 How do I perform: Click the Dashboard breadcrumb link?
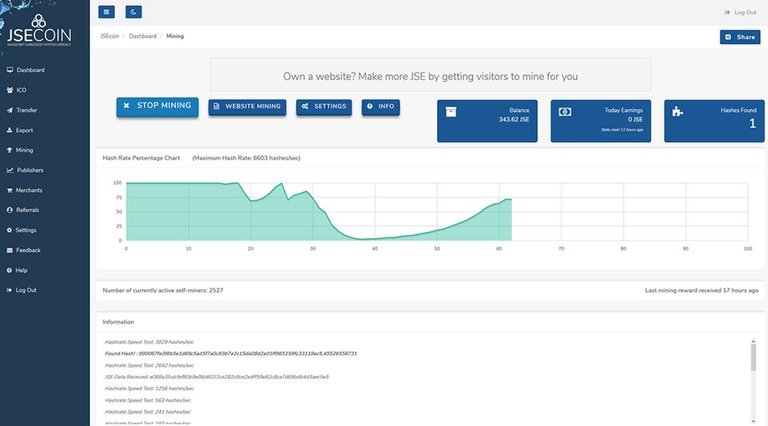pyautogui.click(x=142, y=36)
